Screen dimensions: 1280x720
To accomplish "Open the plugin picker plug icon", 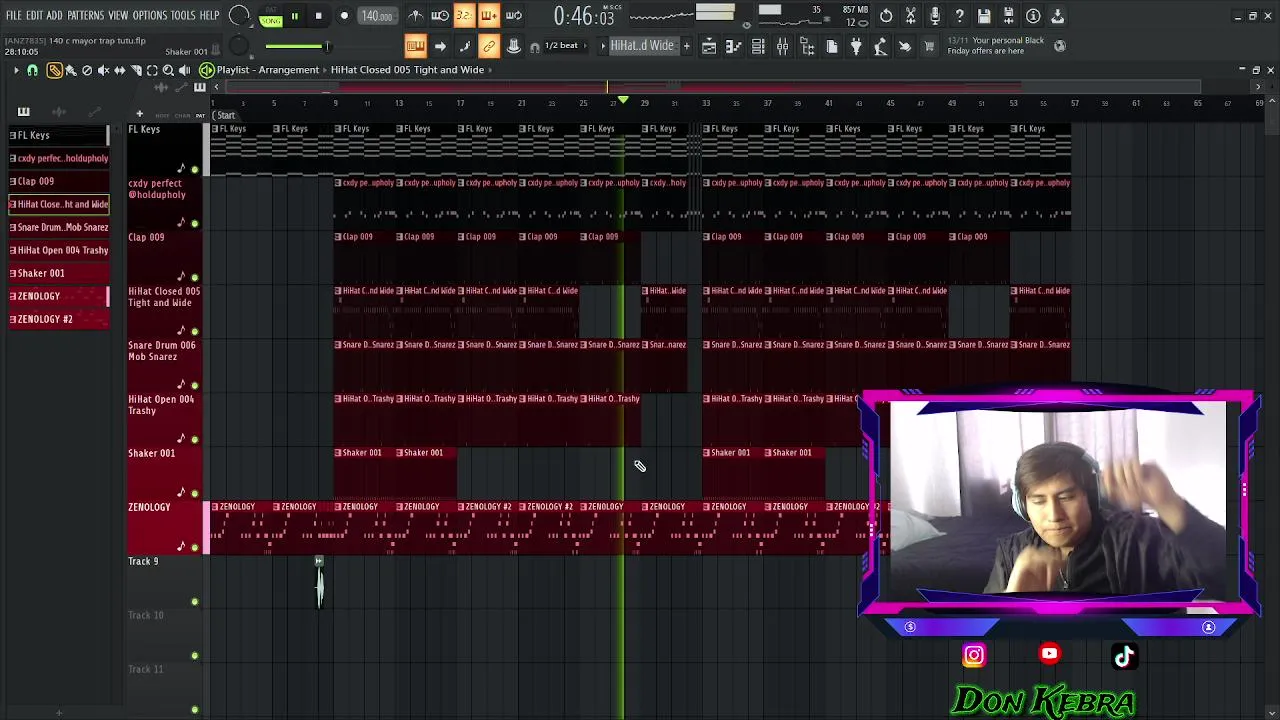I will coord(856,46).
